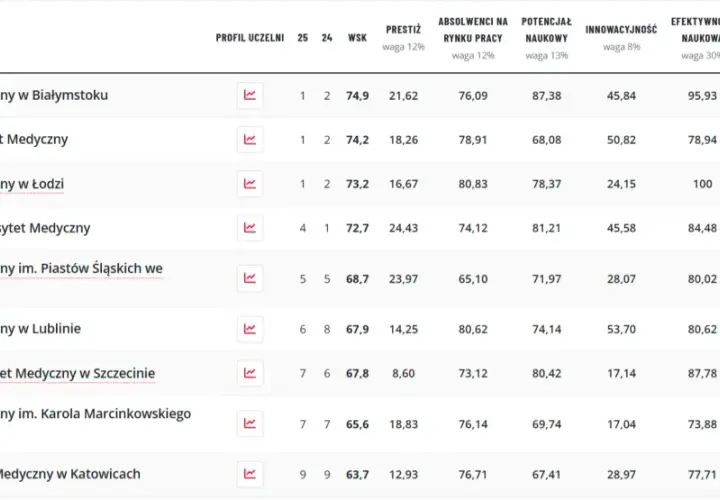This screenshot has width=720, height=500.
Task: Sort by Absolwenci na rynku pracy header
Action: pos(473,30)
